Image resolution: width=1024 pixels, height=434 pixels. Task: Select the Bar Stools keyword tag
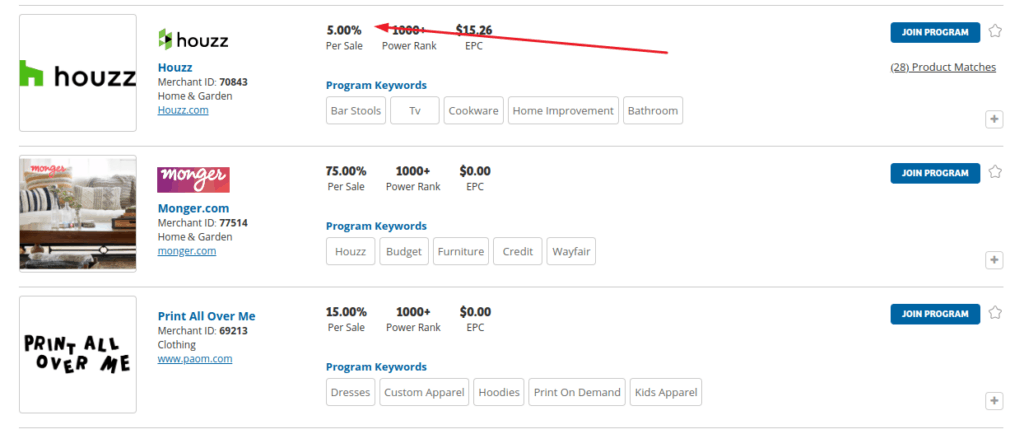356,110
